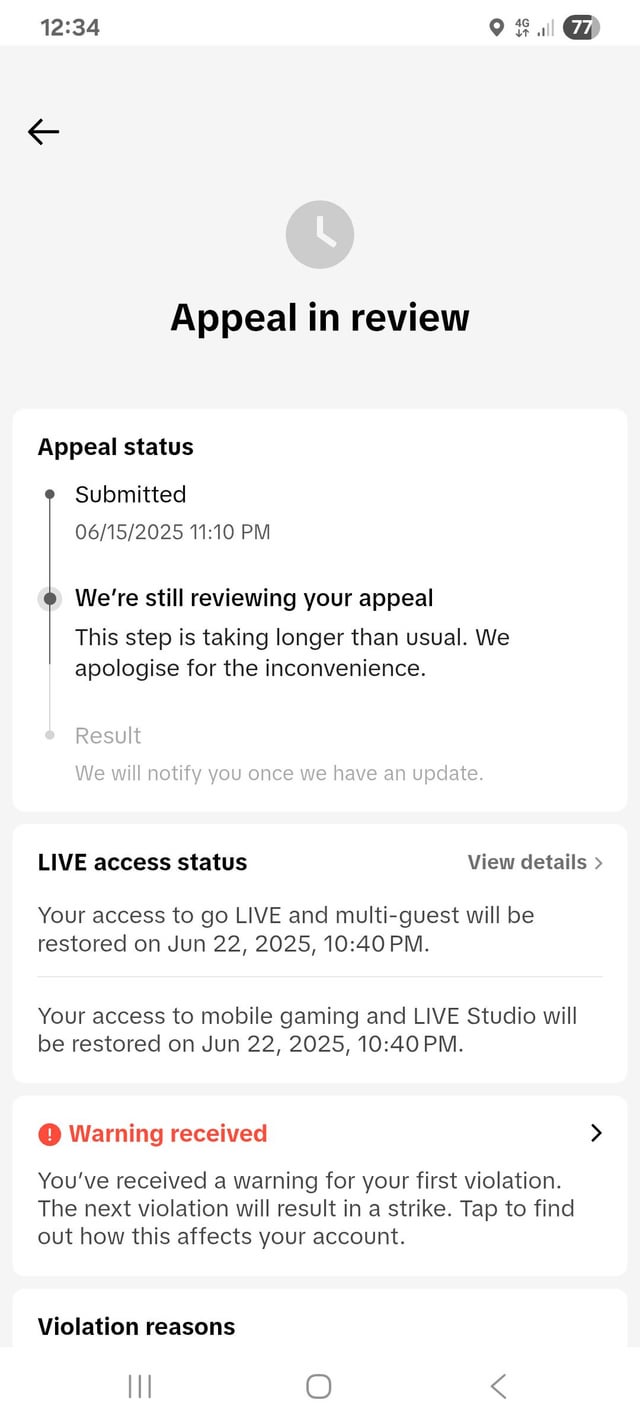Tap the back arrow at top left
The width and height of the screenshot is (640, 1422).
click(43, 131)
